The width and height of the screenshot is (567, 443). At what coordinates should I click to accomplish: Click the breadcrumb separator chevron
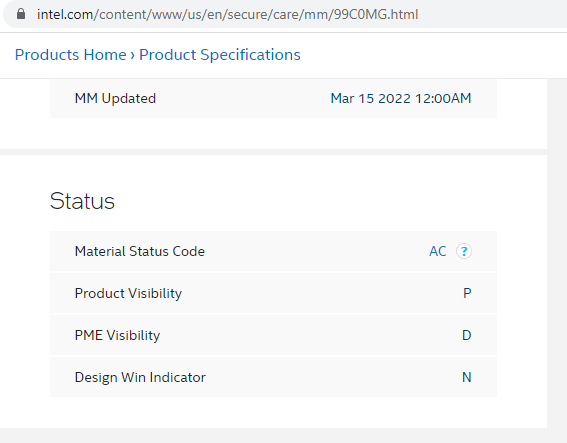[x=132, y=55]
